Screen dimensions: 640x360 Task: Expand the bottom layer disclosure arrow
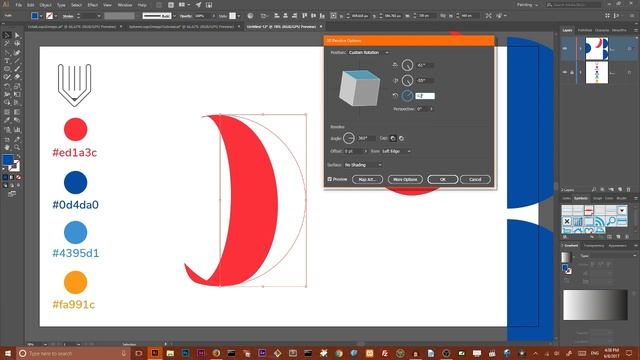click(581, 72)
